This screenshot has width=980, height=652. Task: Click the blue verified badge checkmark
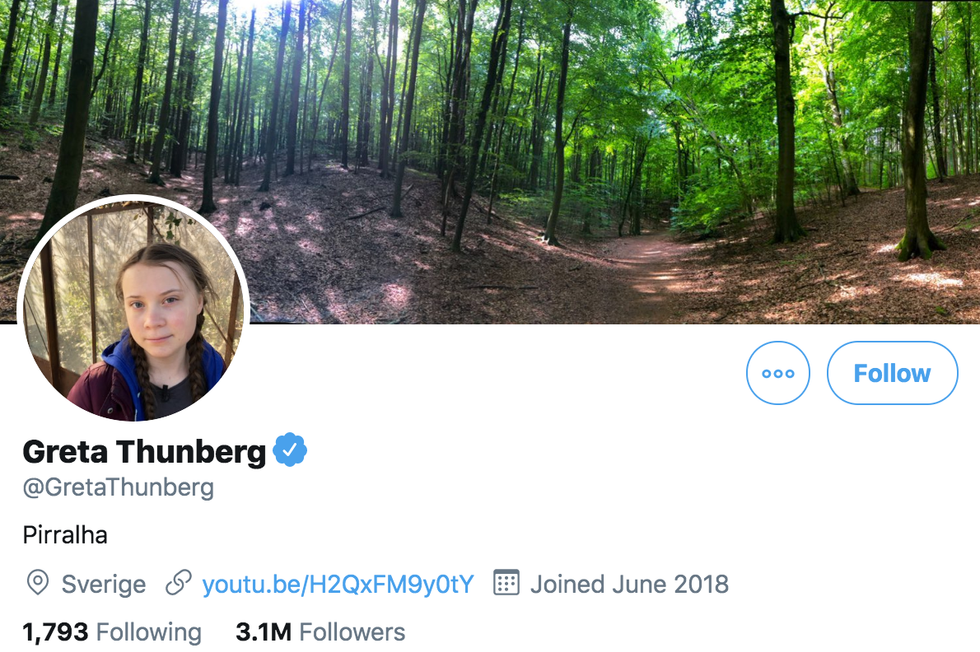click(x=290, y=451)
